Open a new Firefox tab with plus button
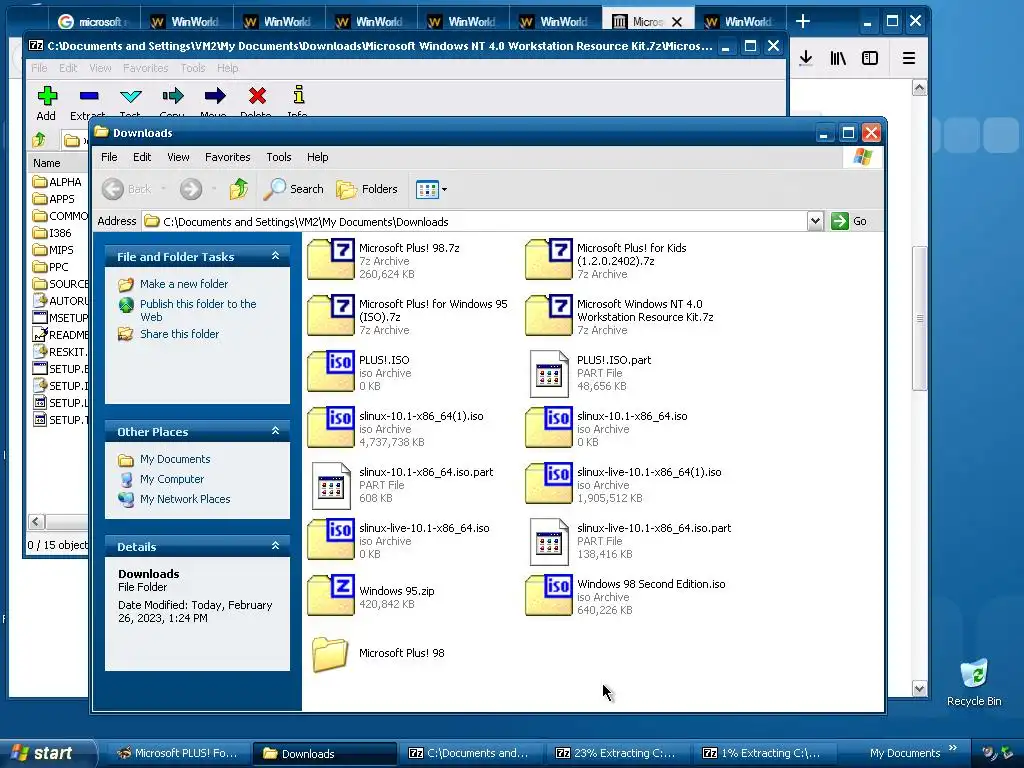 click(x=803, y=22)
